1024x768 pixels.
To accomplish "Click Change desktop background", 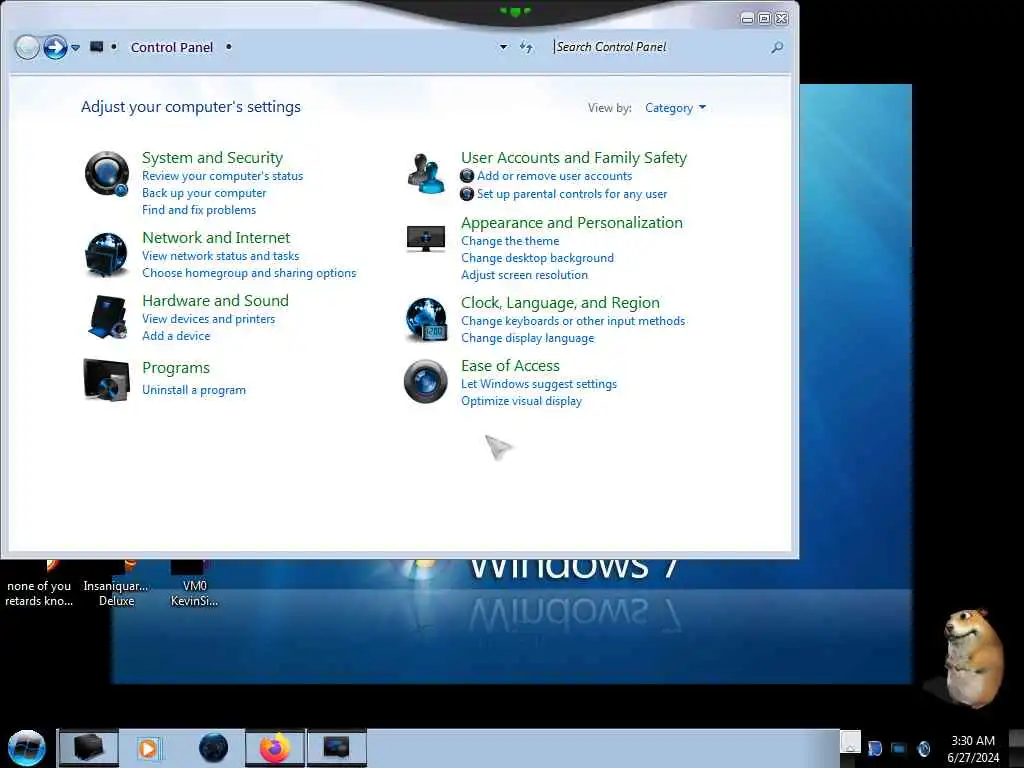I will tap(537, 258).
